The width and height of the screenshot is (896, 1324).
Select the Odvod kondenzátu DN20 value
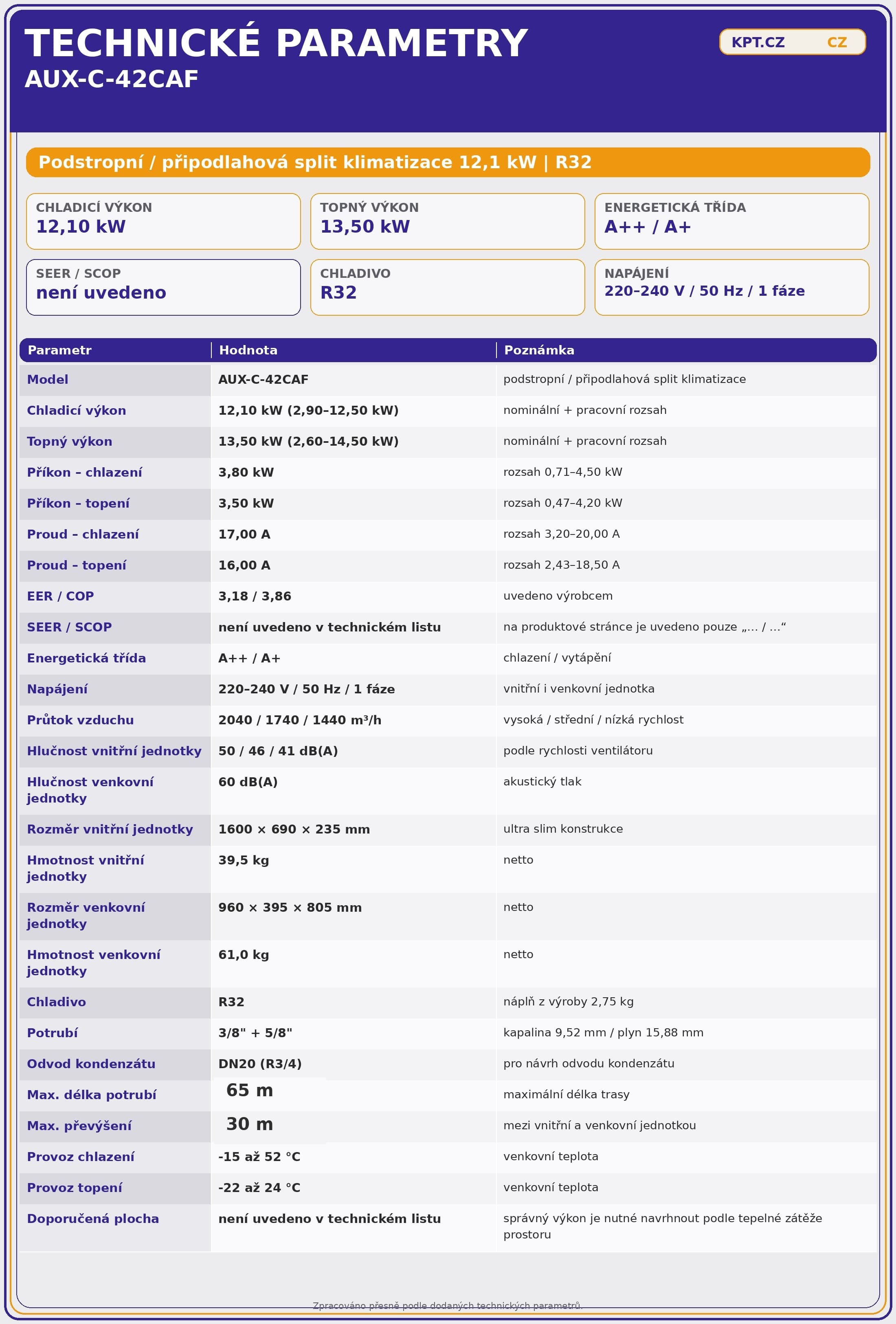pyautogui.click(x=260, y=1064)
